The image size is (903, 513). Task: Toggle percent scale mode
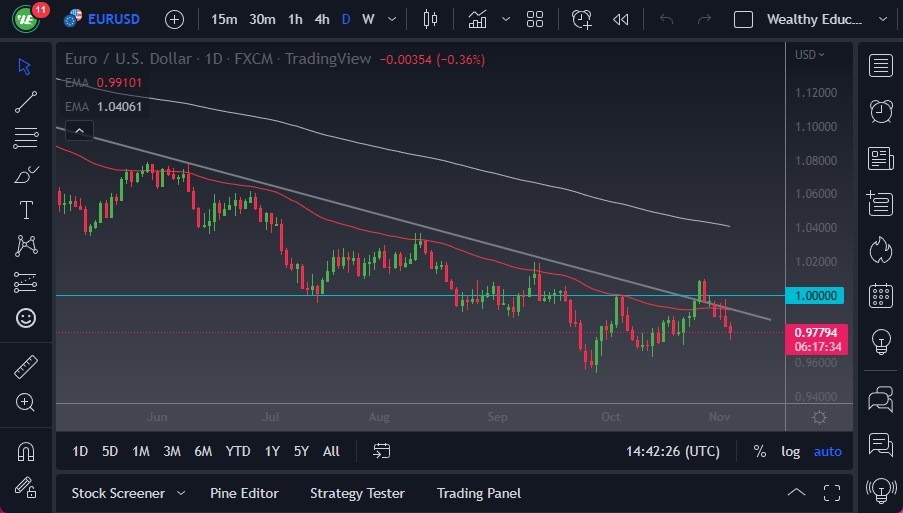pos(760,451)
